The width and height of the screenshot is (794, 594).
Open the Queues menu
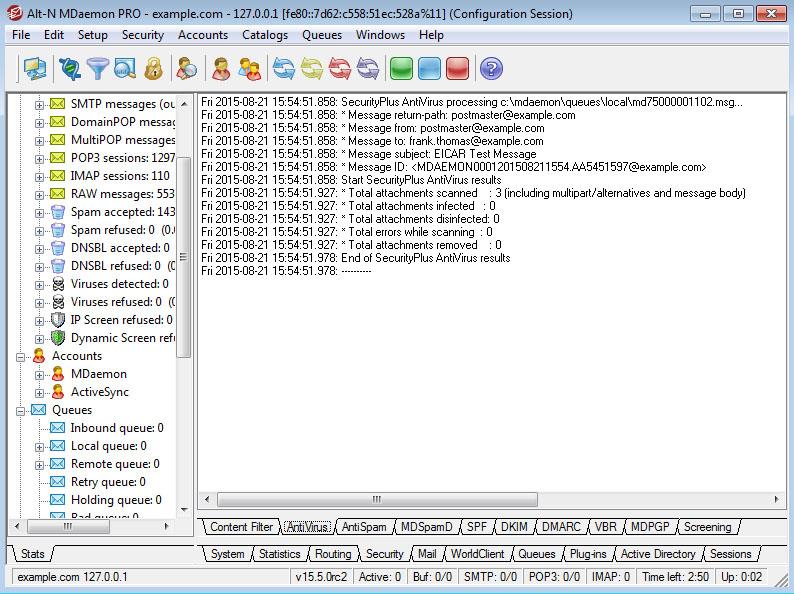(x=322, y=35)
